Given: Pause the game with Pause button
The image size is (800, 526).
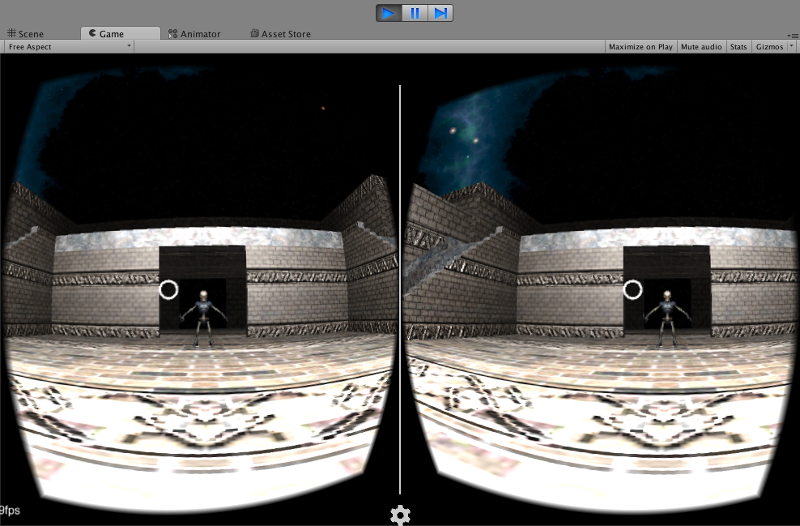Looking at the screenshot, I should click(x=415, y=13).
